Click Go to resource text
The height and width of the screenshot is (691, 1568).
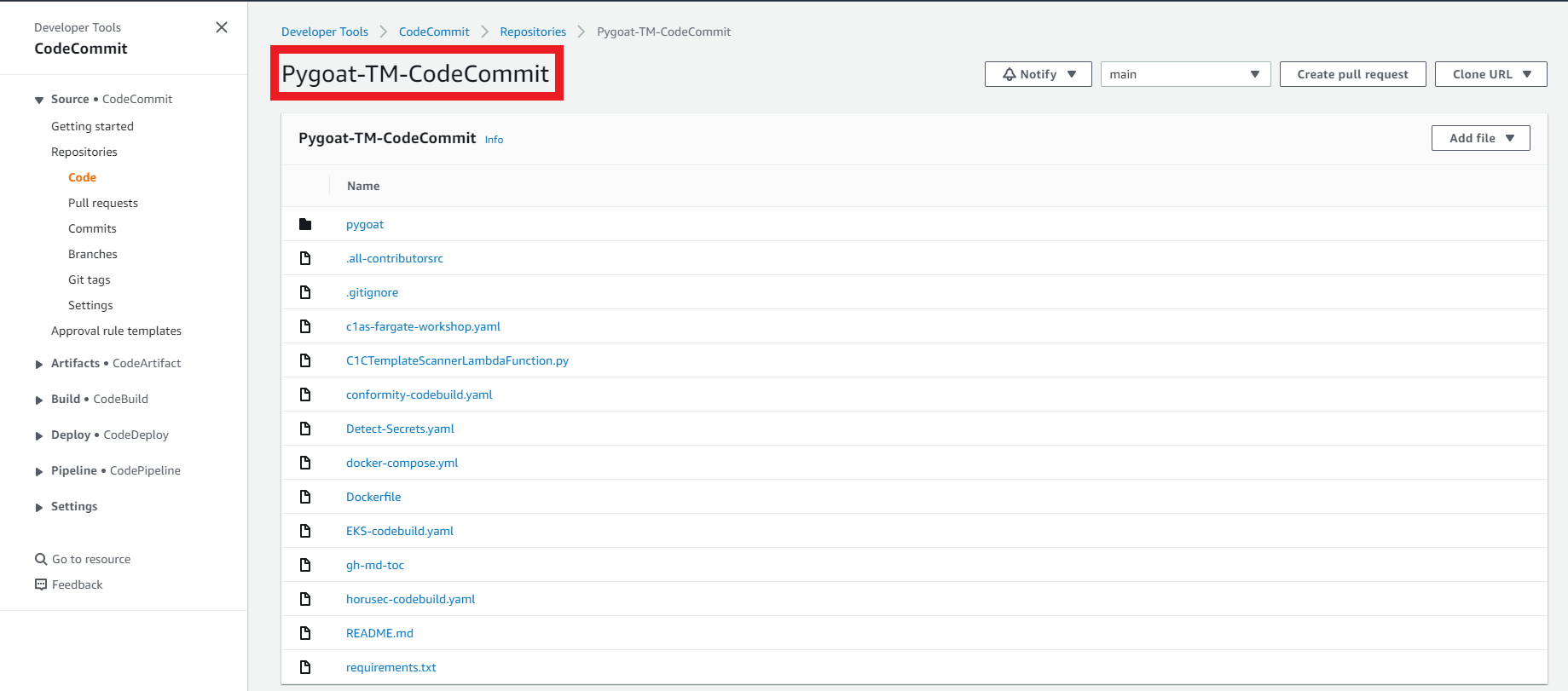tap(91, 559)
